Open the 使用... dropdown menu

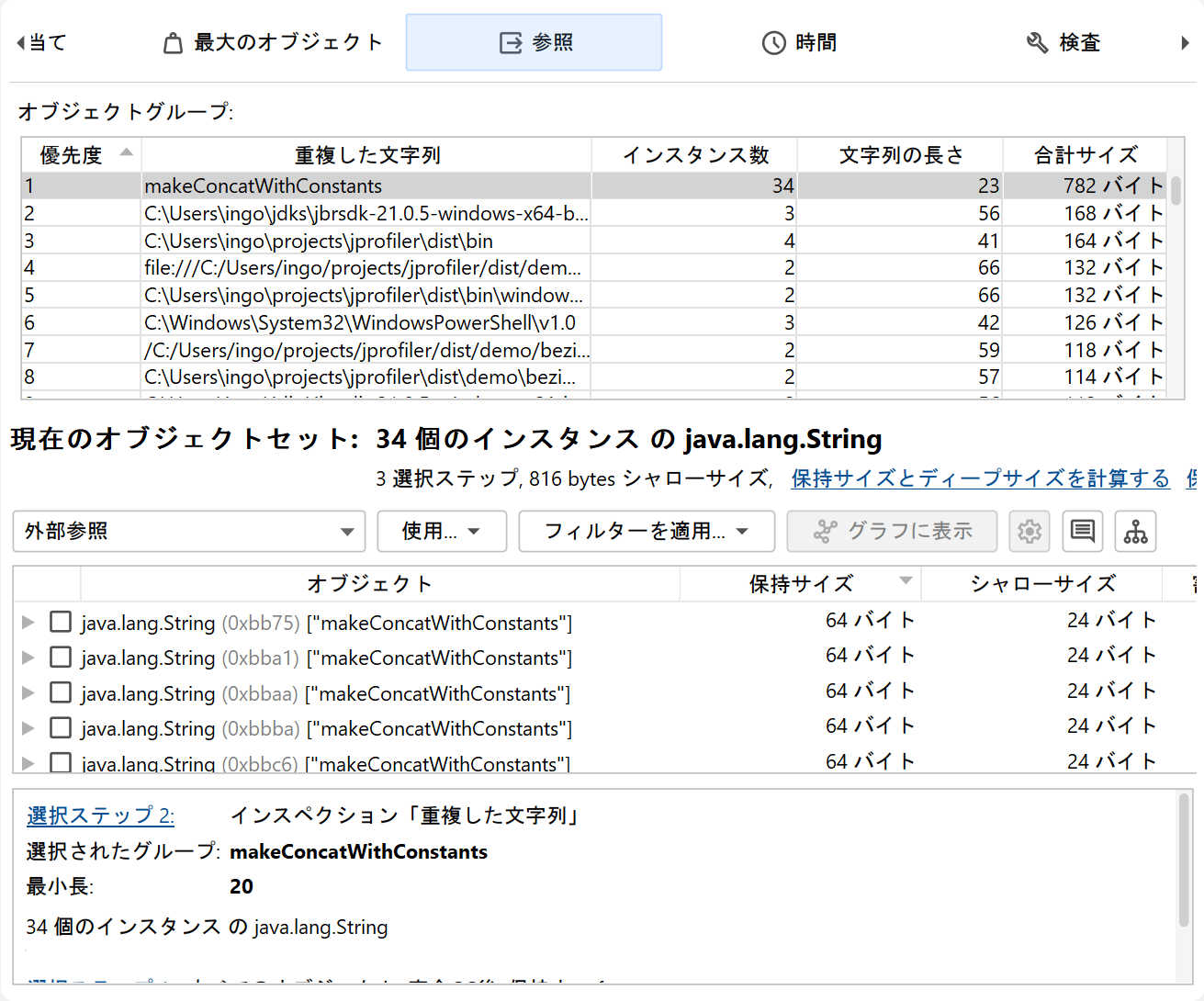(441, 532)
